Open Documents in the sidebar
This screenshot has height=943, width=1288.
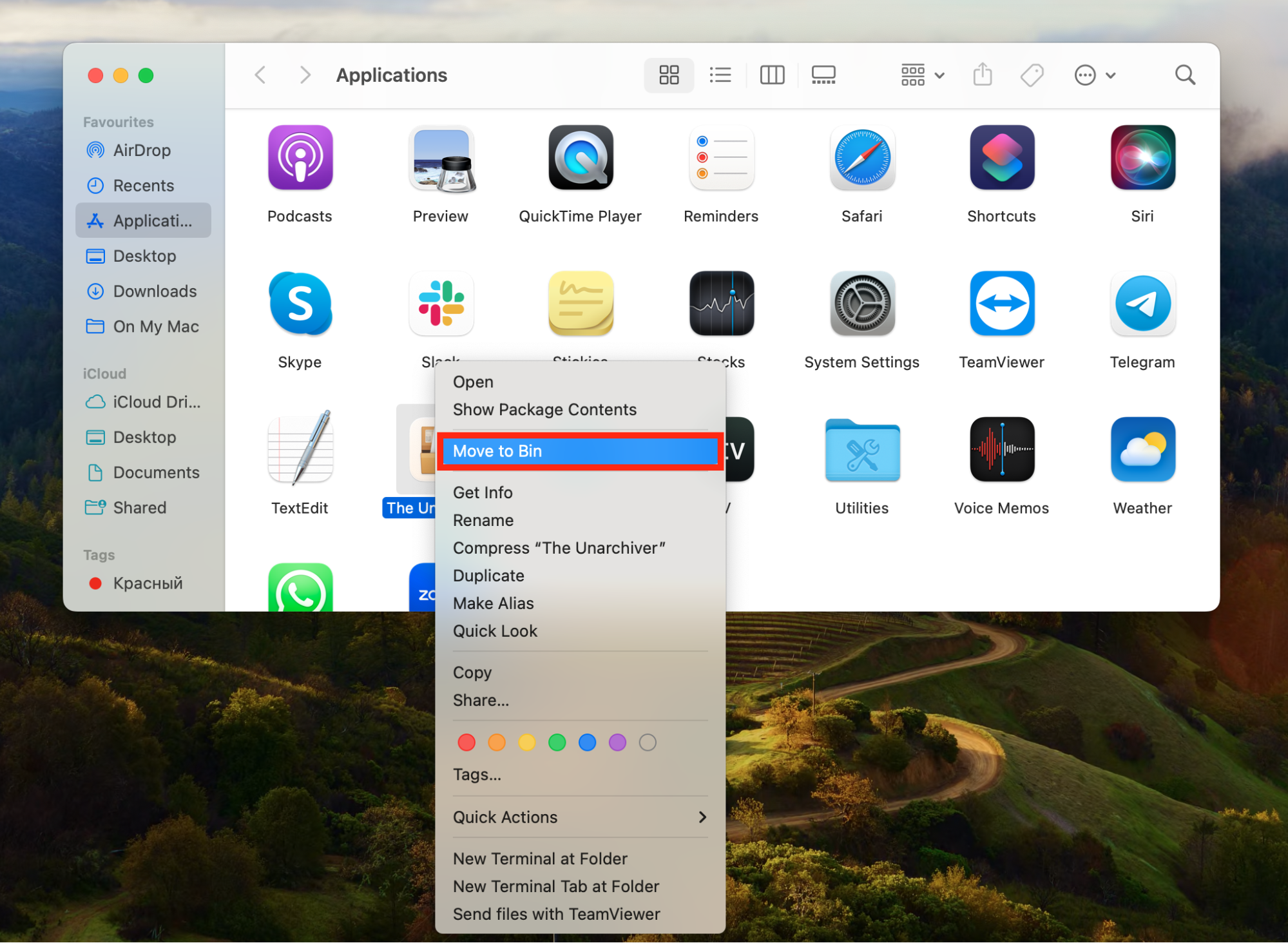point(143,473)
